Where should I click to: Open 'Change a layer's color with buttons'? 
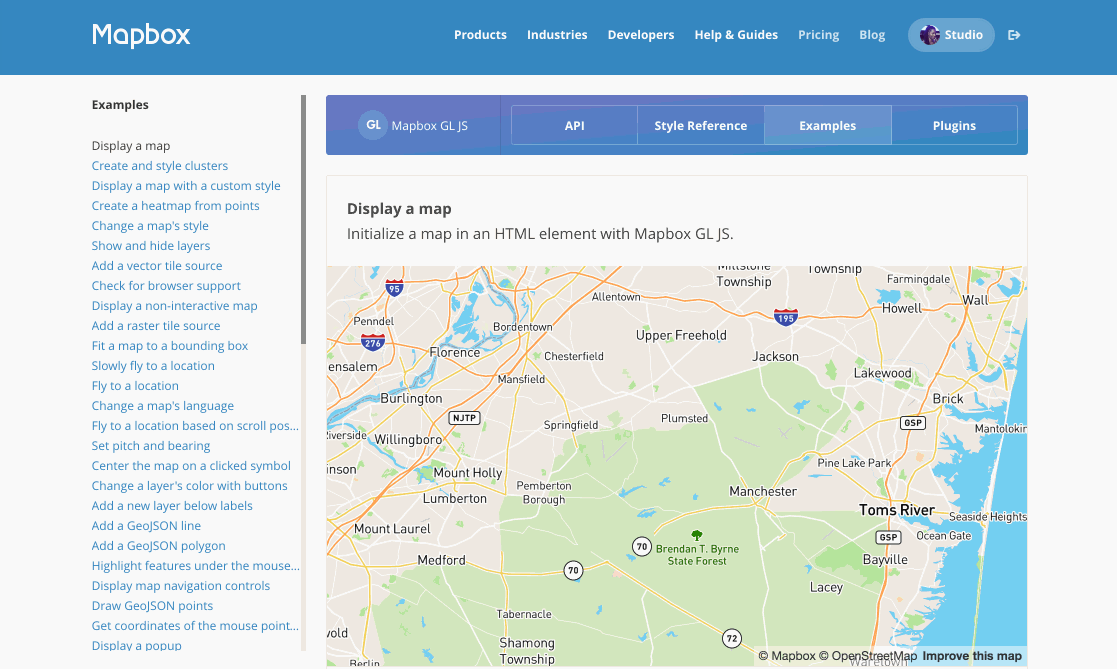189,485
